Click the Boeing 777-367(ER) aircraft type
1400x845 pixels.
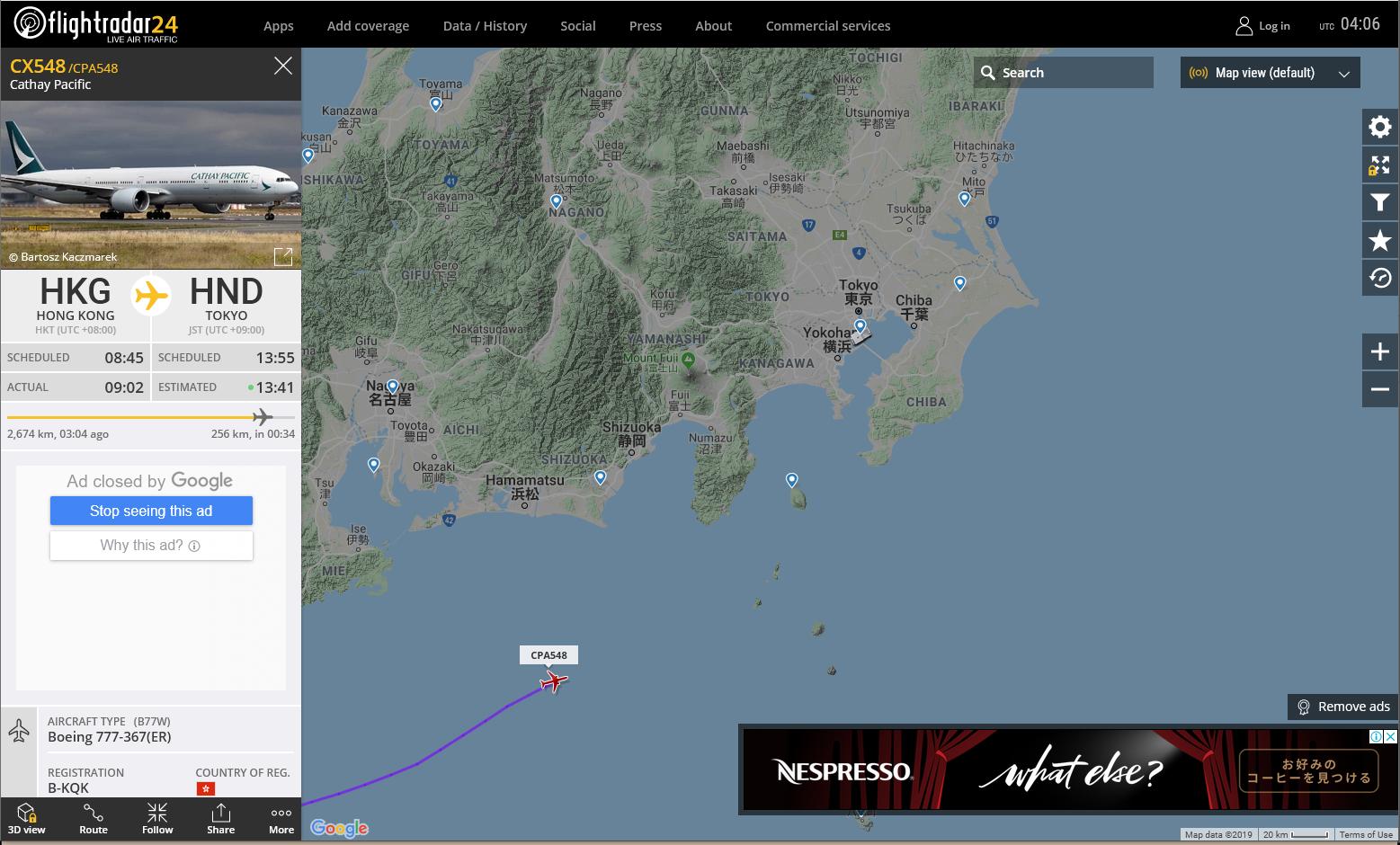click(110, 737)
